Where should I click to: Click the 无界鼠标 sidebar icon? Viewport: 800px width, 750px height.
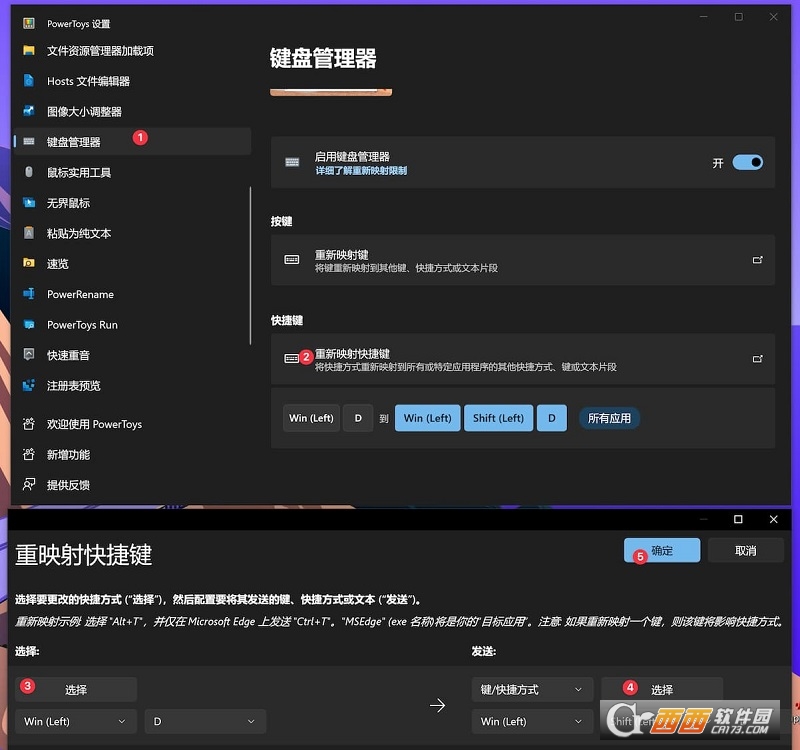[29, 203]
